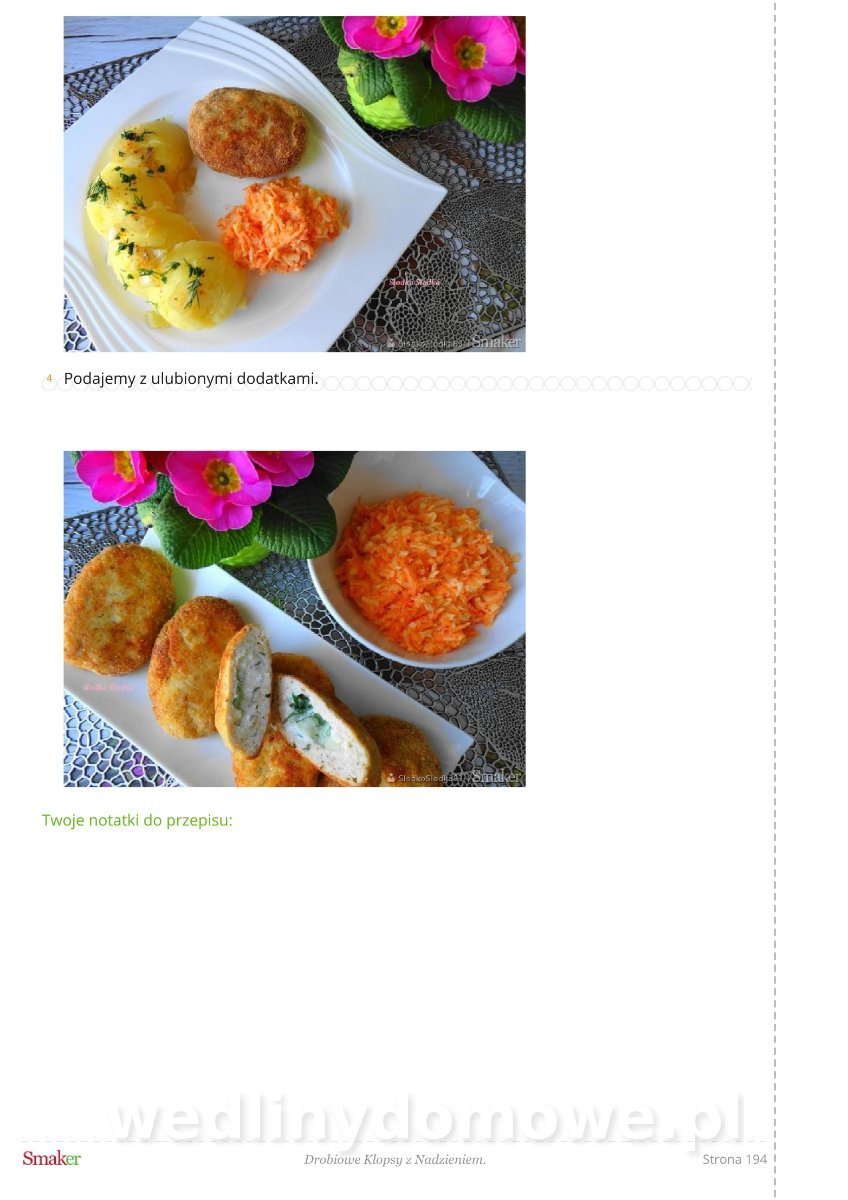
Task: Click the wedlinydomowe.pl watermark text
Action: [425, 1118]
